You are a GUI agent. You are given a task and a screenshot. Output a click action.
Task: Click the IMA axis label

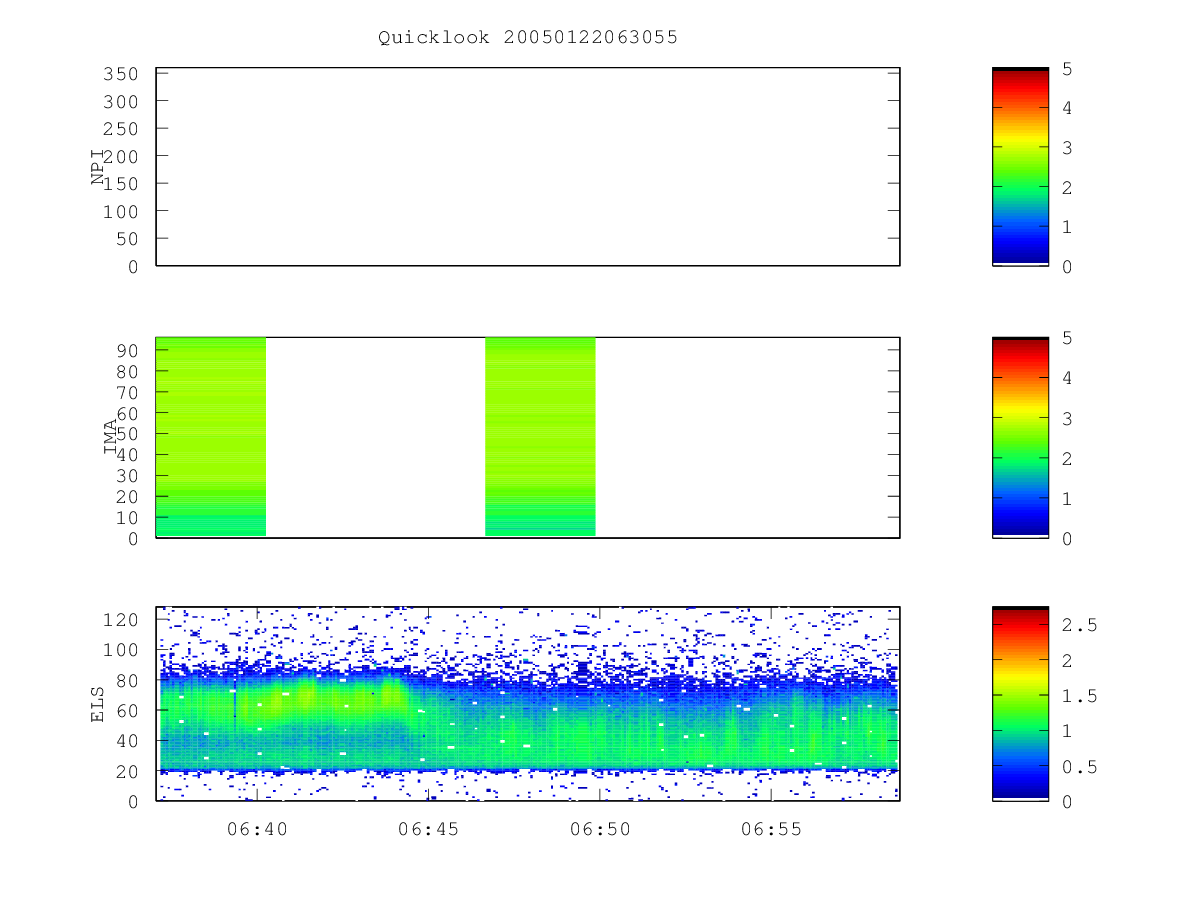click(x=110, y=438)
